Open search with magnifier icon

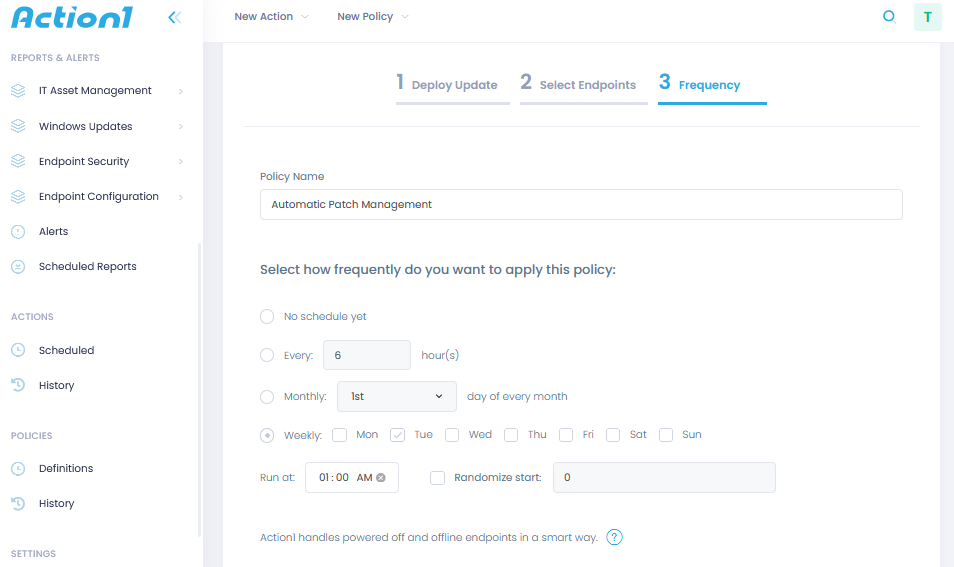click(x=889, y=16)
